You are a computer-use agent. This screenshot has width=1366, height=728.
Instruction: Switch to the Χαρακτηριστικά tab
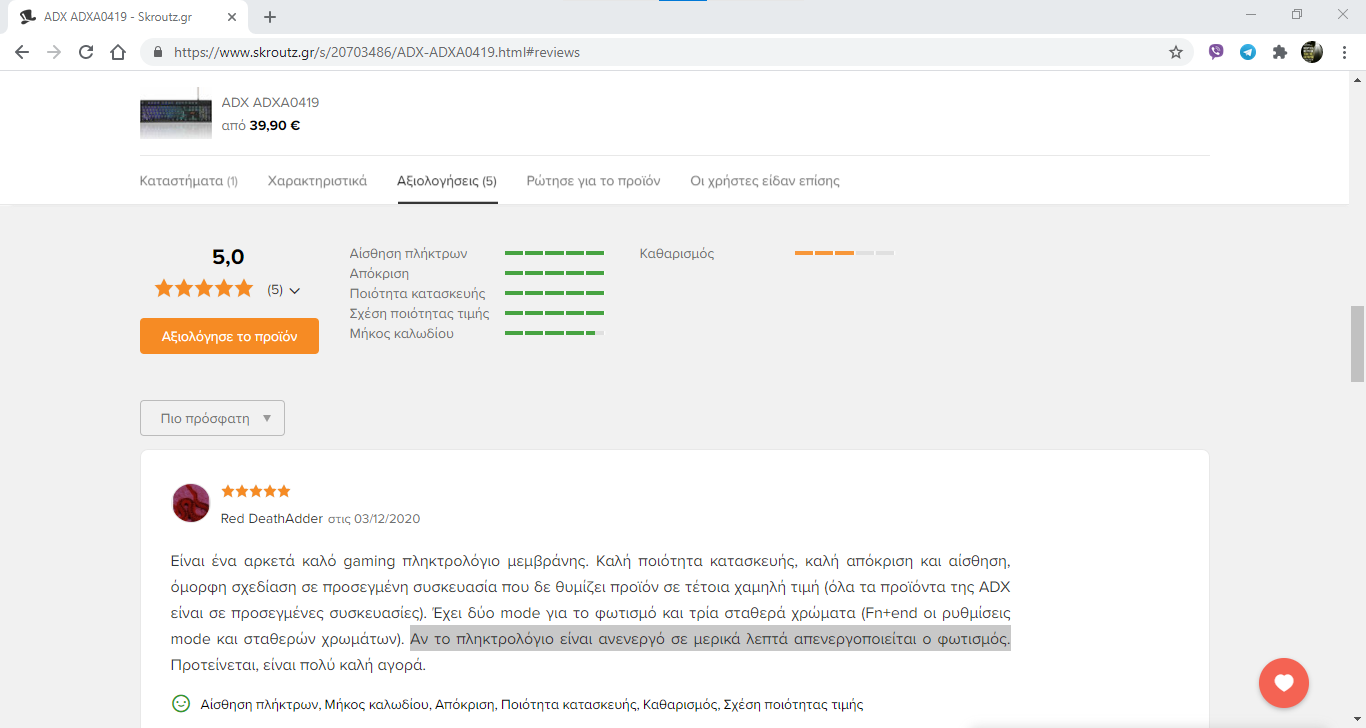[x=317, y=181]
